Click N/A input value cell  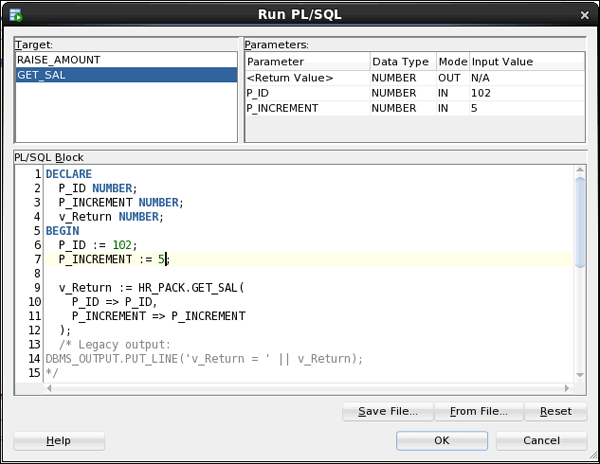point(527,78)
